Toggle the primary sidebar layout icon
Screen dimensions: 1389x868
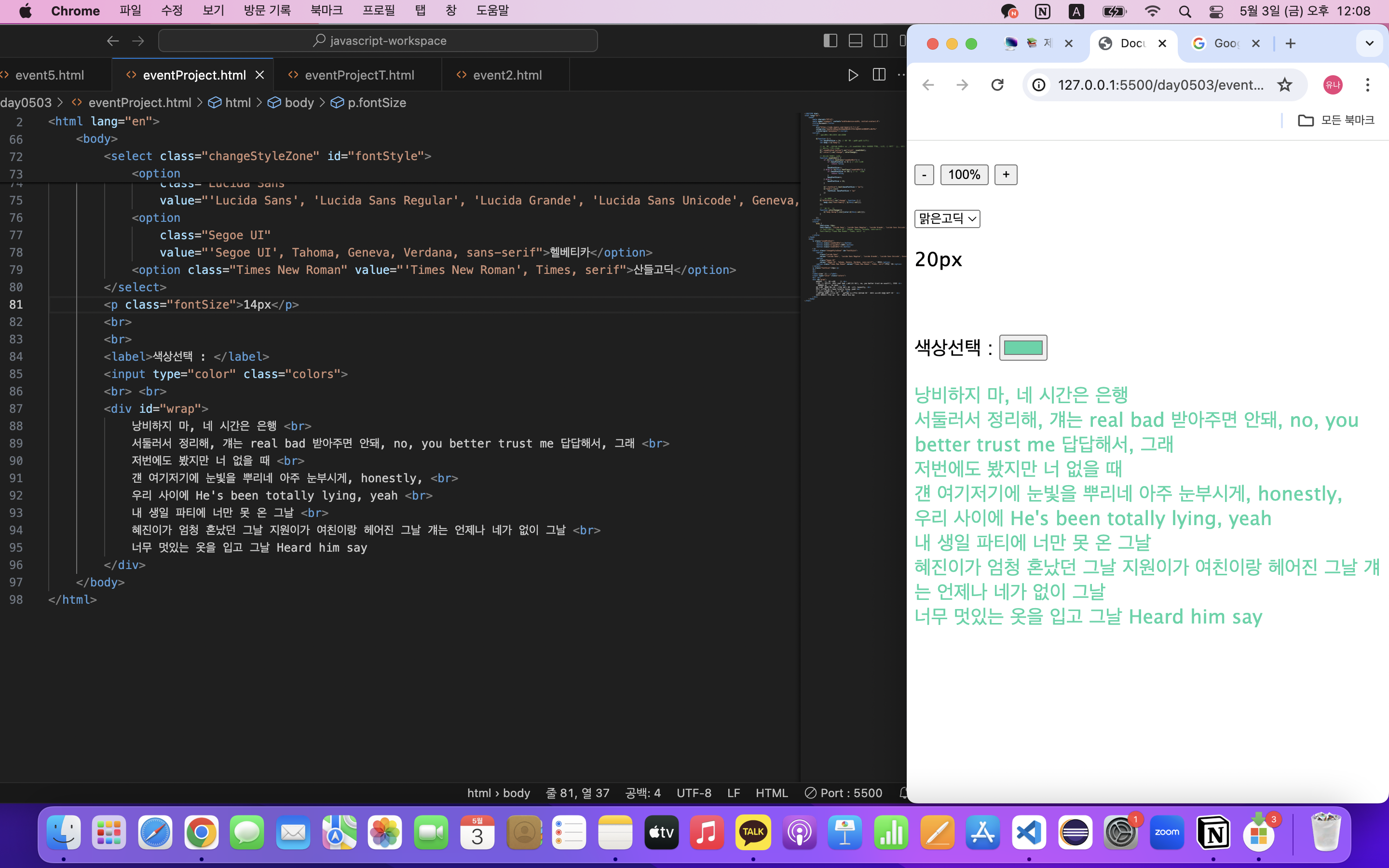830,41
